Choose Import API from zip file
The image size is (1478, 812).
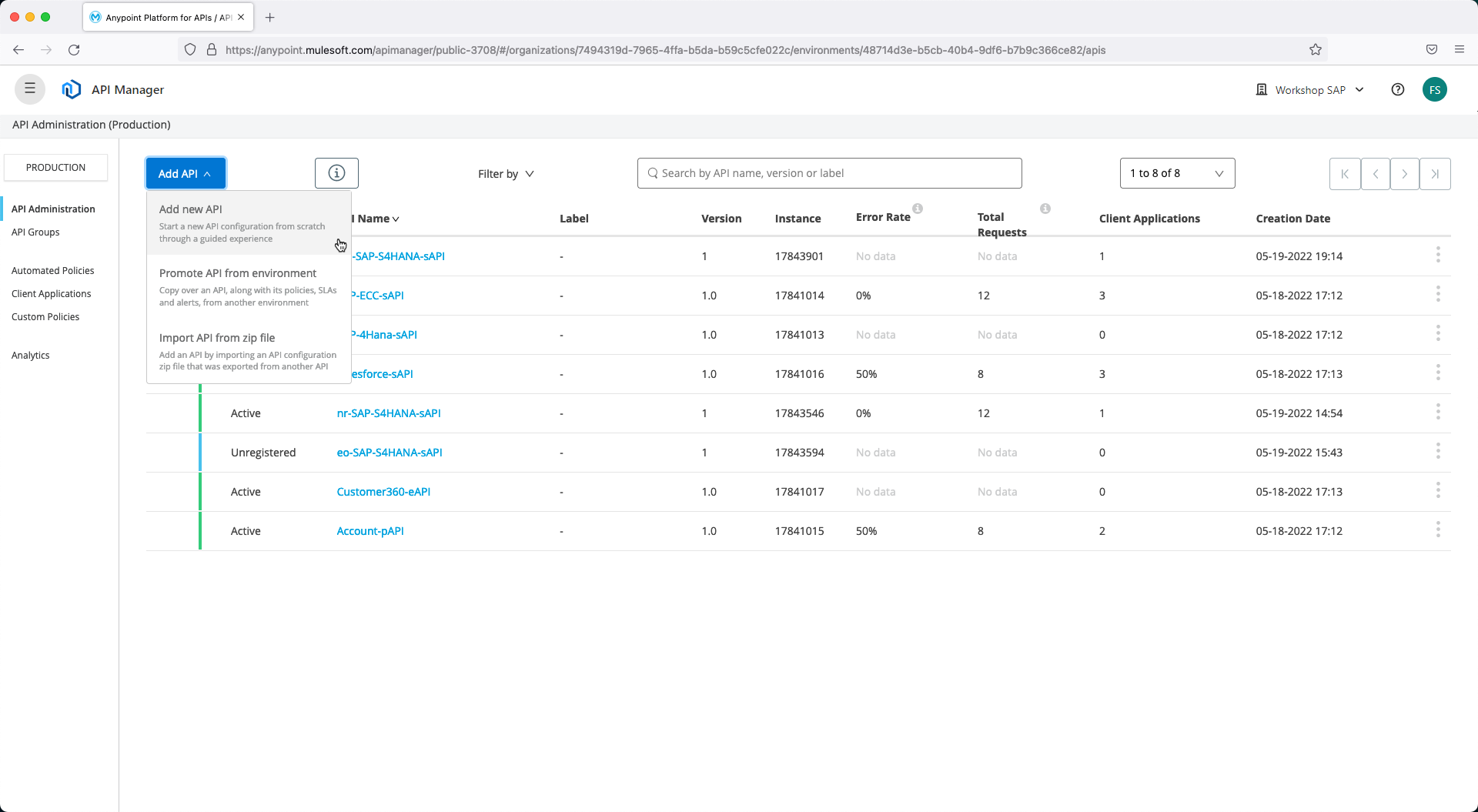pos(249,351)
